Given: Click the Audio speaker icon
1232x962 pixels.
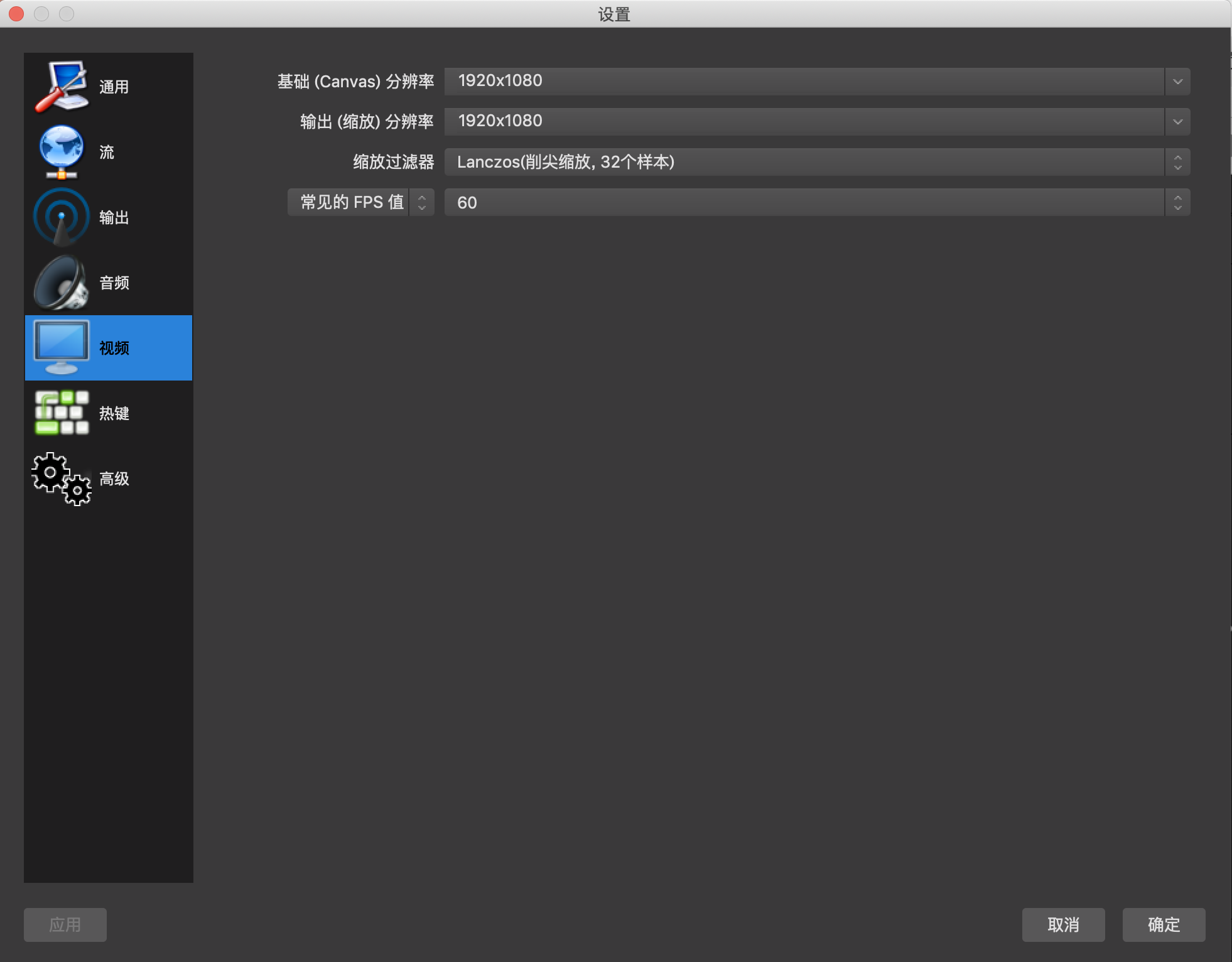Looking at the screenshot, I should click(61, 283).
